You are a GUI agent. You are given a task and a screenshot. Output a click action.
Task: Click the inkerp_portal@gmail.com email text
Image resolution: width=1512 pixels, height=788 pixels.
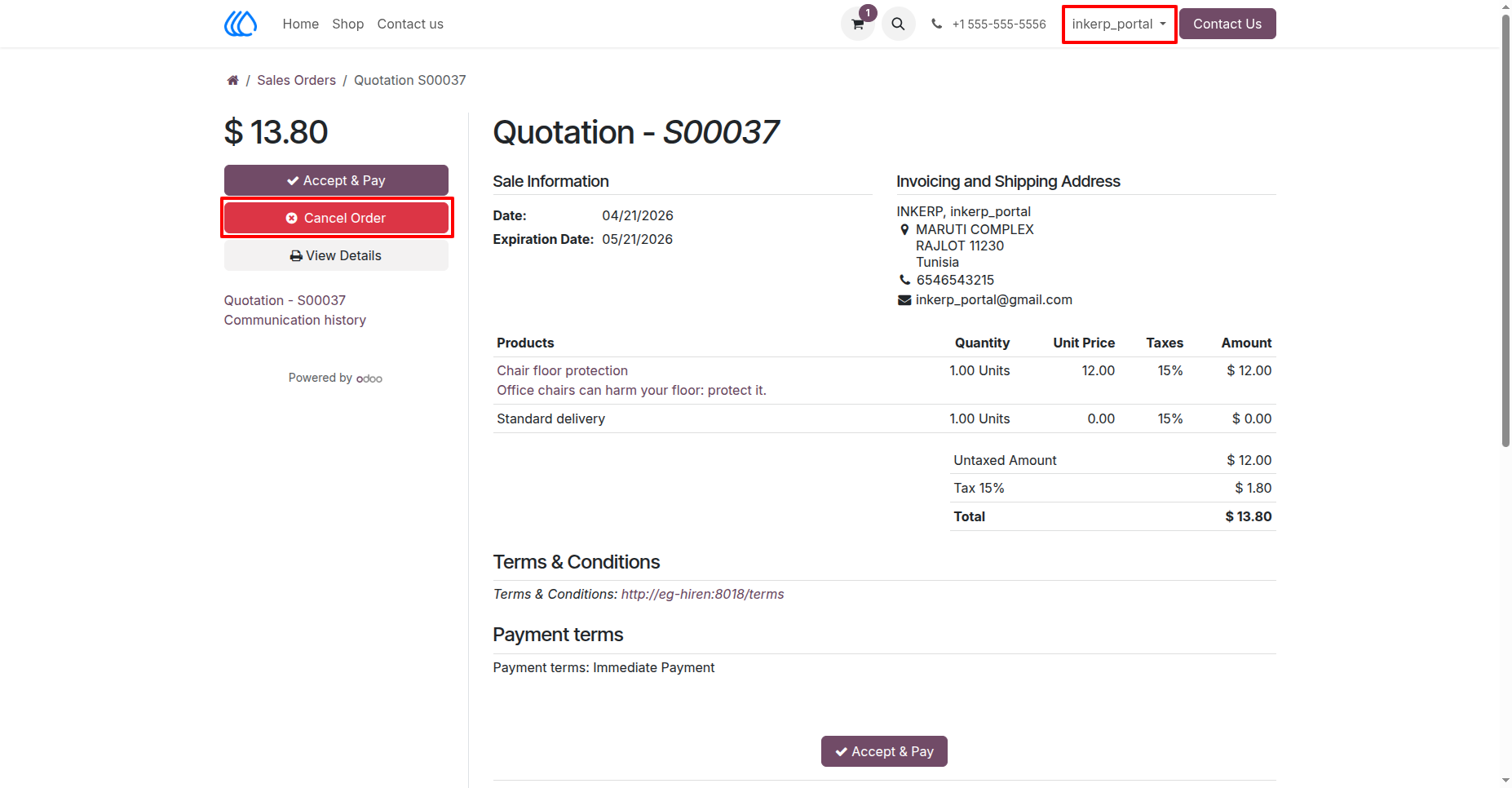pyautogui.click(x=993, y=299)
